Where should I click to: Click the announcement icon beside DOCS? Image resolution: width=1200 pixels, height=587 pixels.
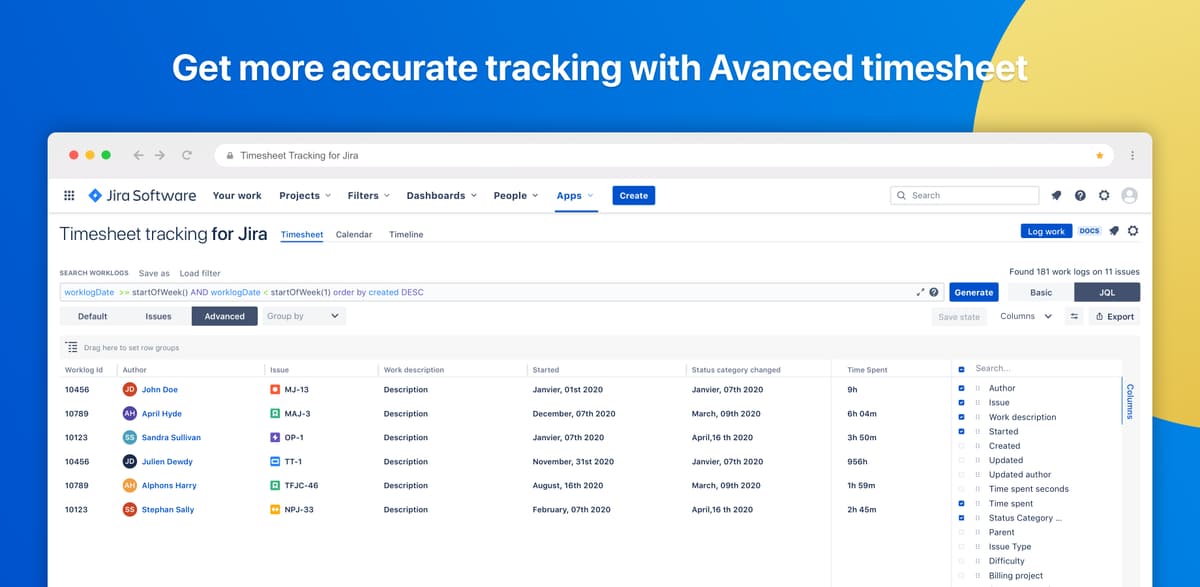pos(1114,231)
